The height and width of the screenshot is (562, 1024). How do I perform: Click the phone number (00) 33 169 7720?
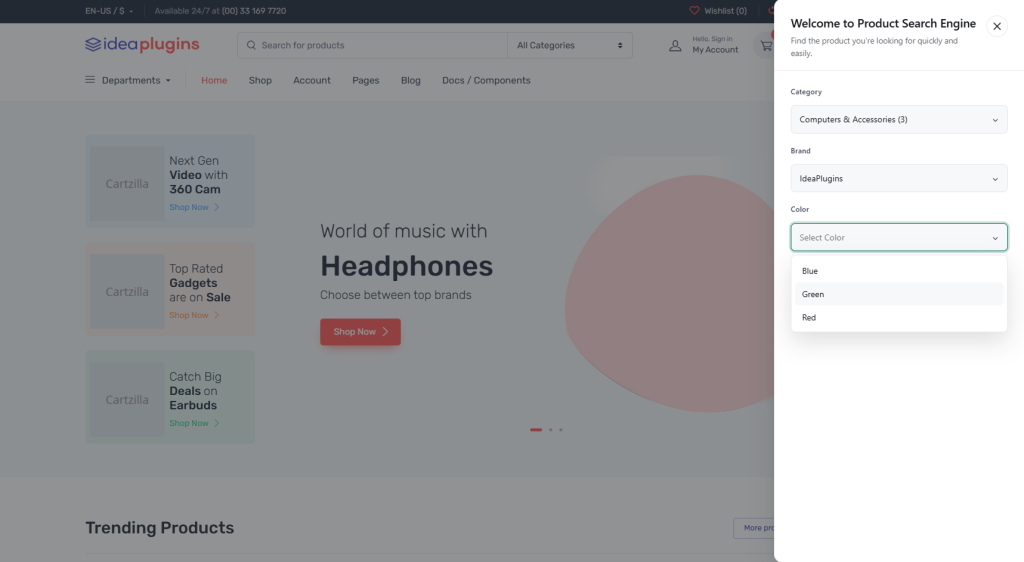pyautogui.click(x=254, y=10)
